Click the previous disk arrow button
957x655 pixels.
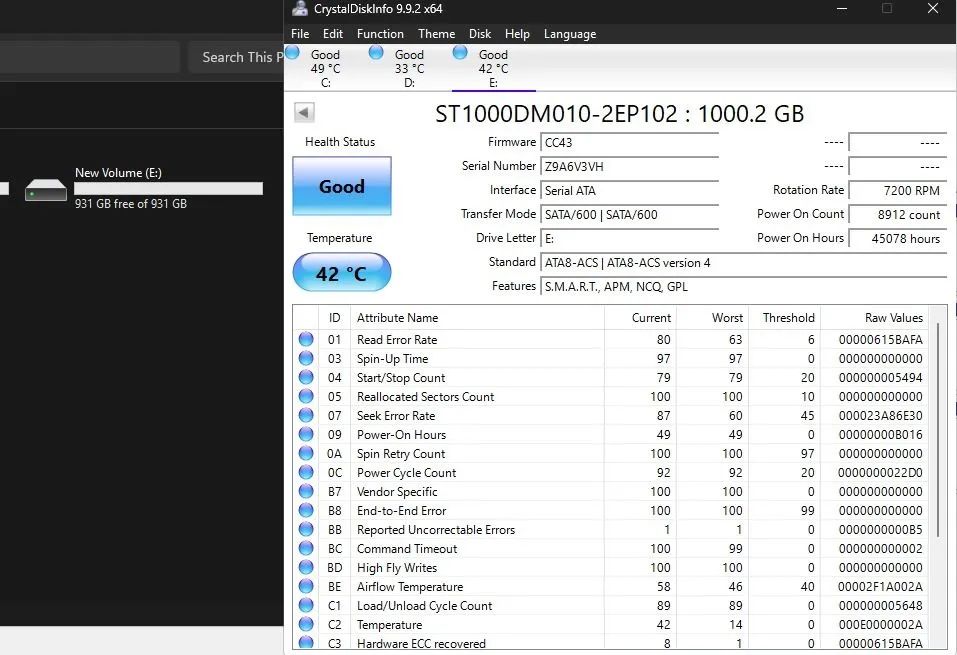pos(304,112)
